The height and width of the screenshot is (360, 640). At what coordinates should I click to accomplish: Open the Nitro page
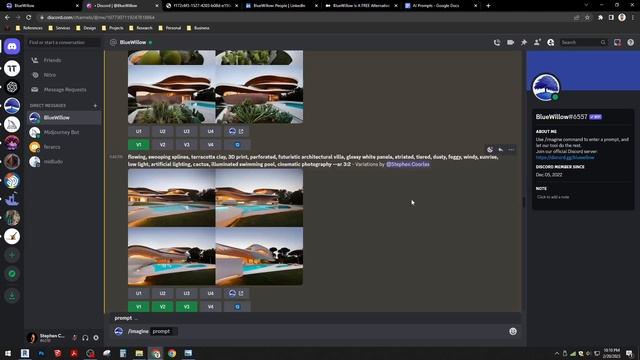[x=63, y=75]
